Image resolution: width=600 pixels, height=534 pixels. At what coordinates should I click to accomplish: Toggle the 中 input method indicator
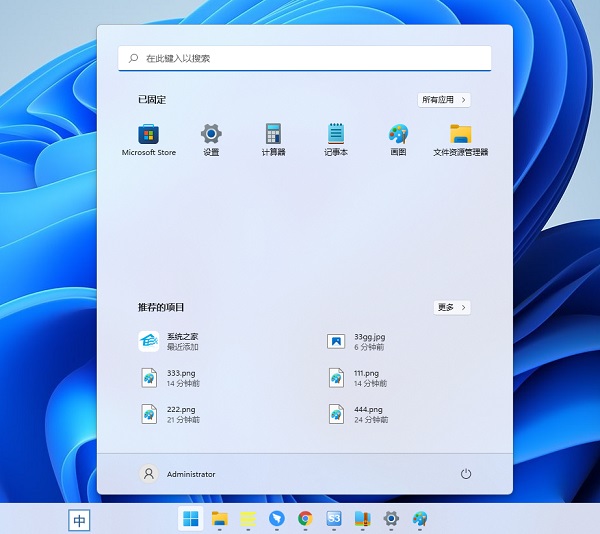80,520
